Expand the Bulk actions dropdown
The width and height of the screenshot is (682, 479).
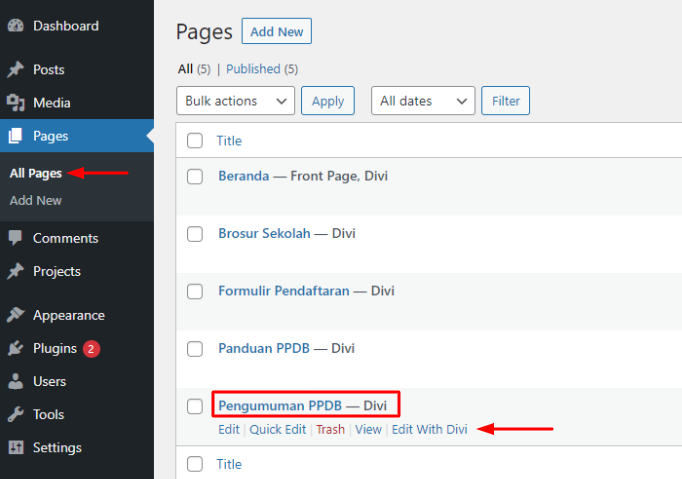[x=235, y=101]
